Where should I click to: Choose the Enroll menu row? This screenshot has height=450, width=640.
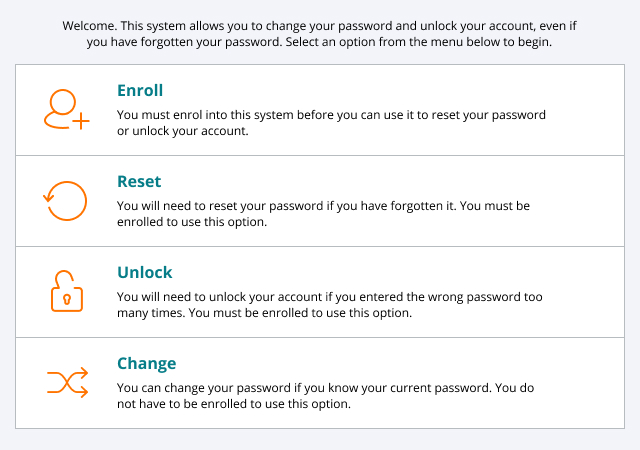pos(320,110)
